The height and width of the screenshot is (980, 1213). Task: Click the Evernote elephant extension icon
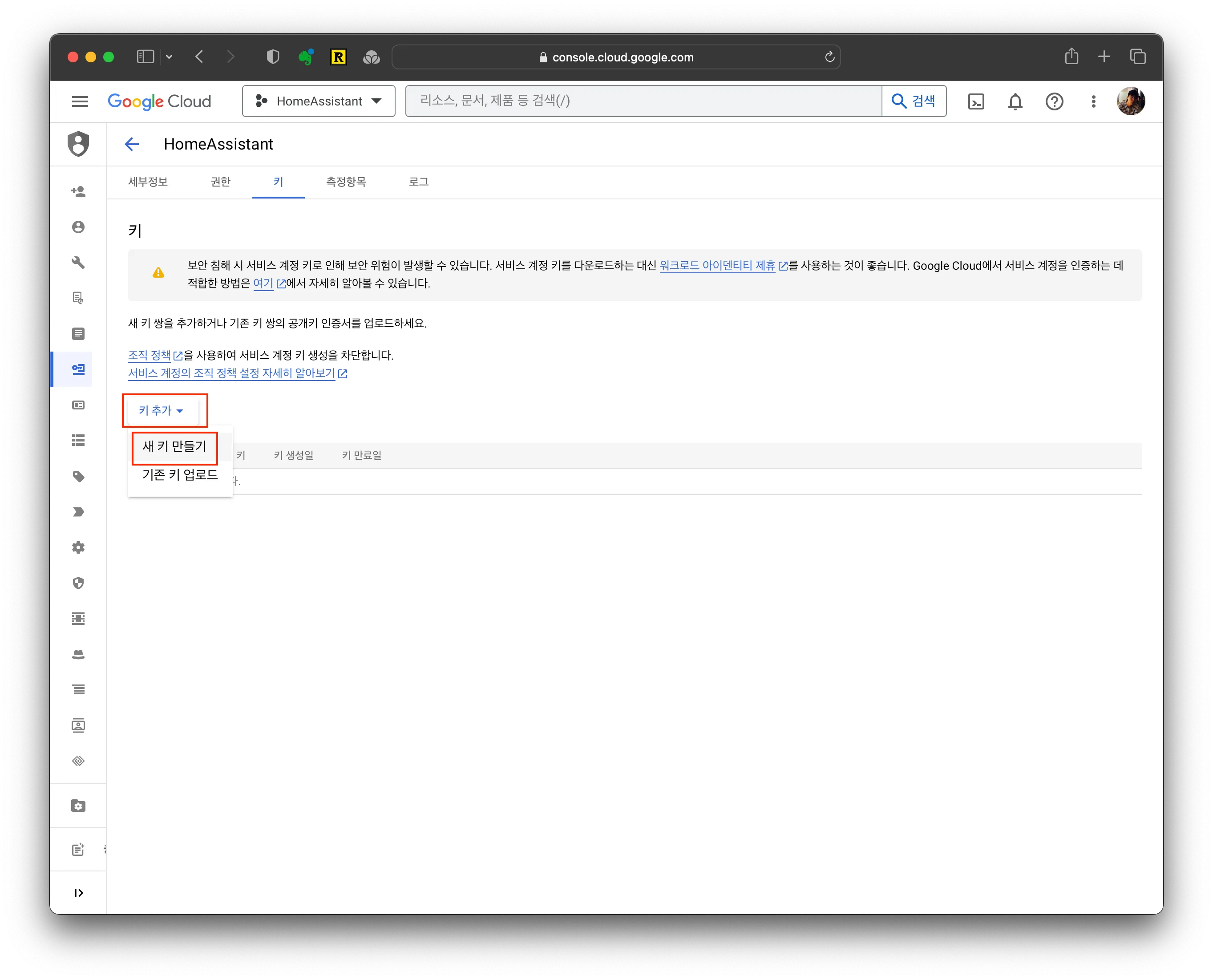tap(305, 57)
